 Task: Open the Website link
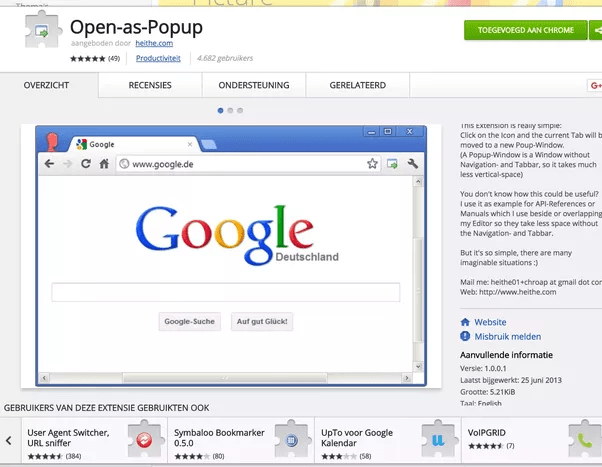pos(490,322)
